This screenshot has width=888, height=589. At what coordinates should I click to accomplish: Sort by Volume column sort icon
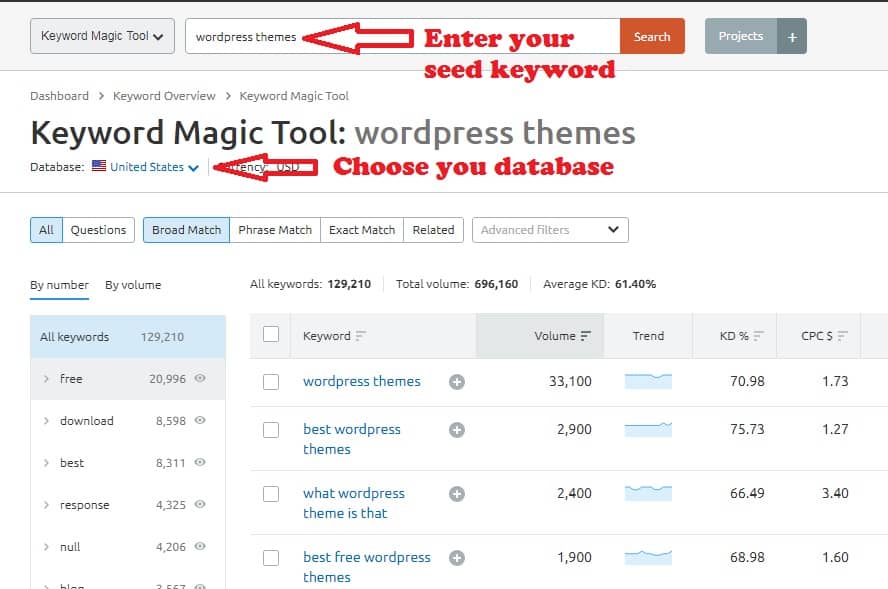pos(586,336)
